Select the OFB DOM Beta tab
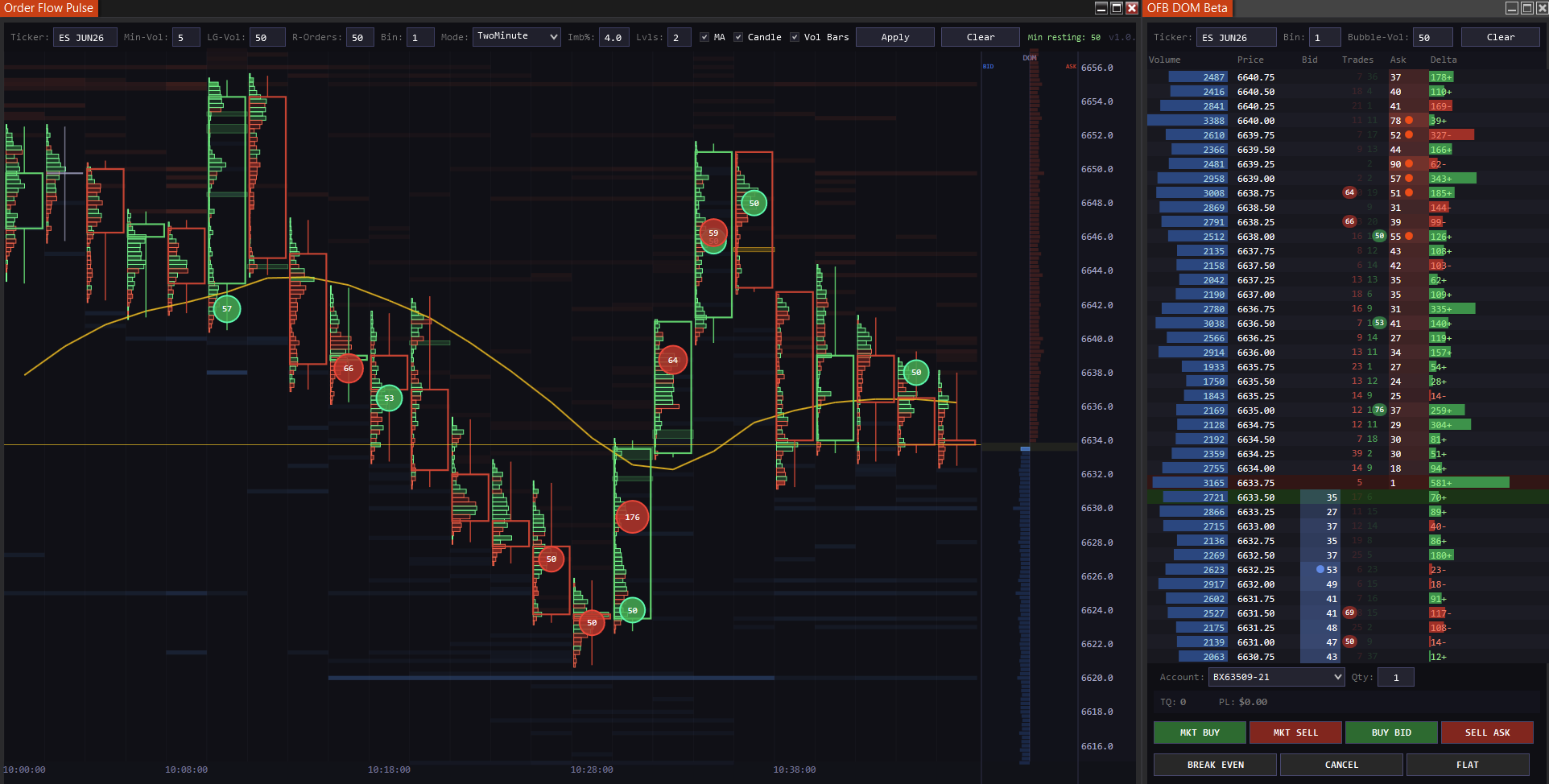 click(1187, 8)
